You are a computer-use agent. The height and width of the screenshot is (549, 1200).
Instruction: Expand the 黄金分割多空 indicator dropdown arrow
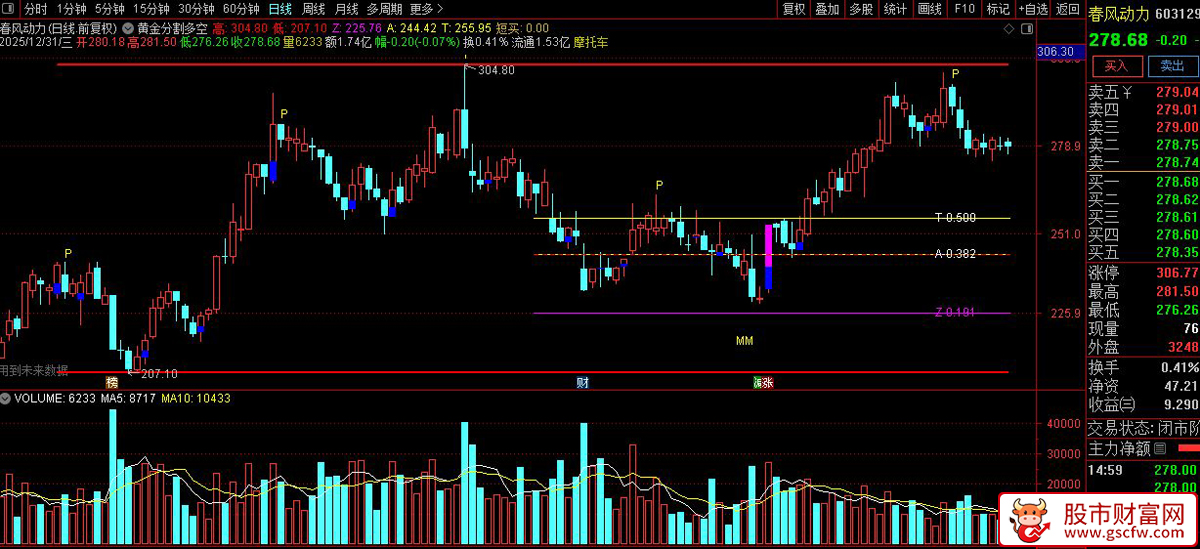127,29
